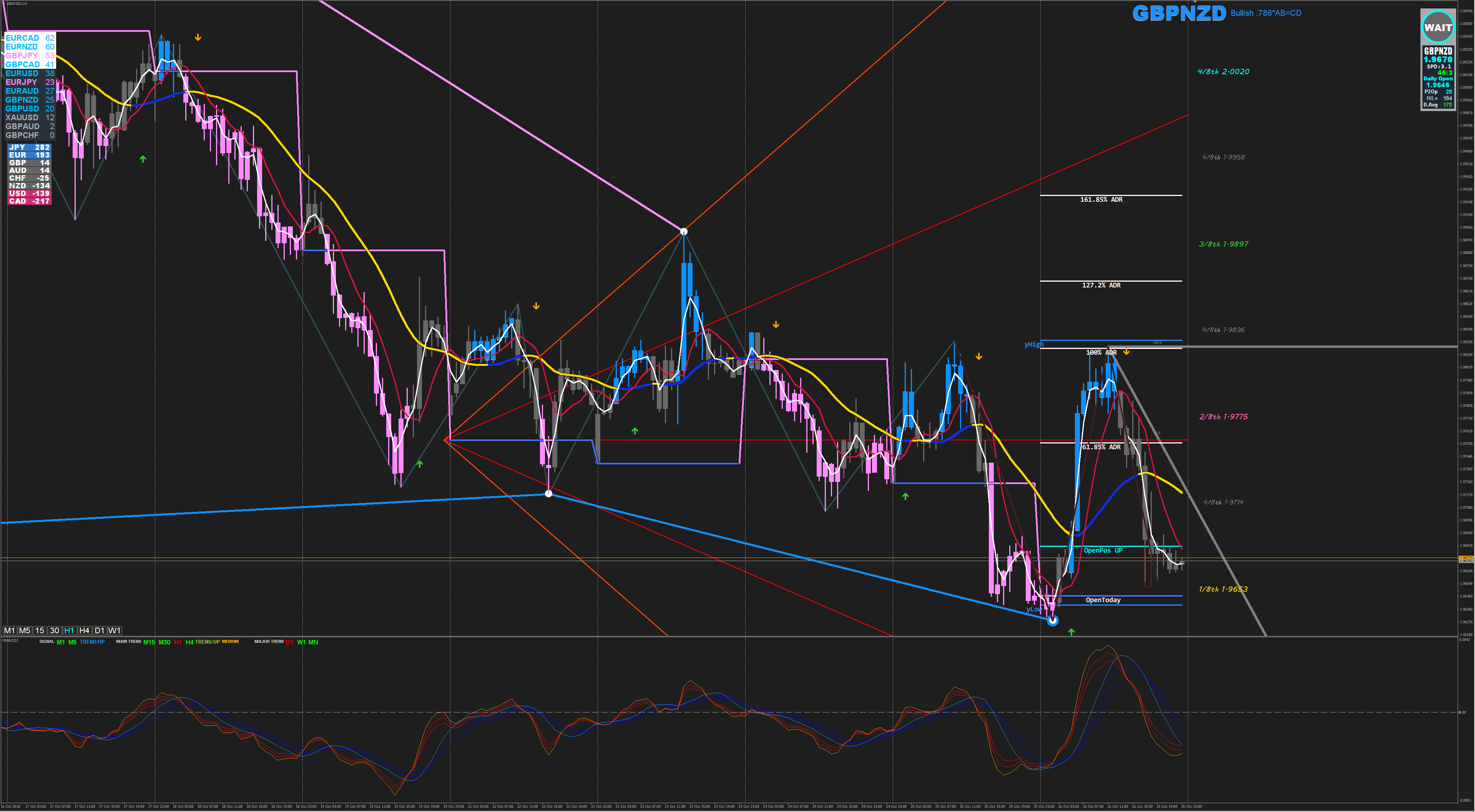
Task: Click the 161.85% ADR top level line label
Action: (x=1101, y=200)
